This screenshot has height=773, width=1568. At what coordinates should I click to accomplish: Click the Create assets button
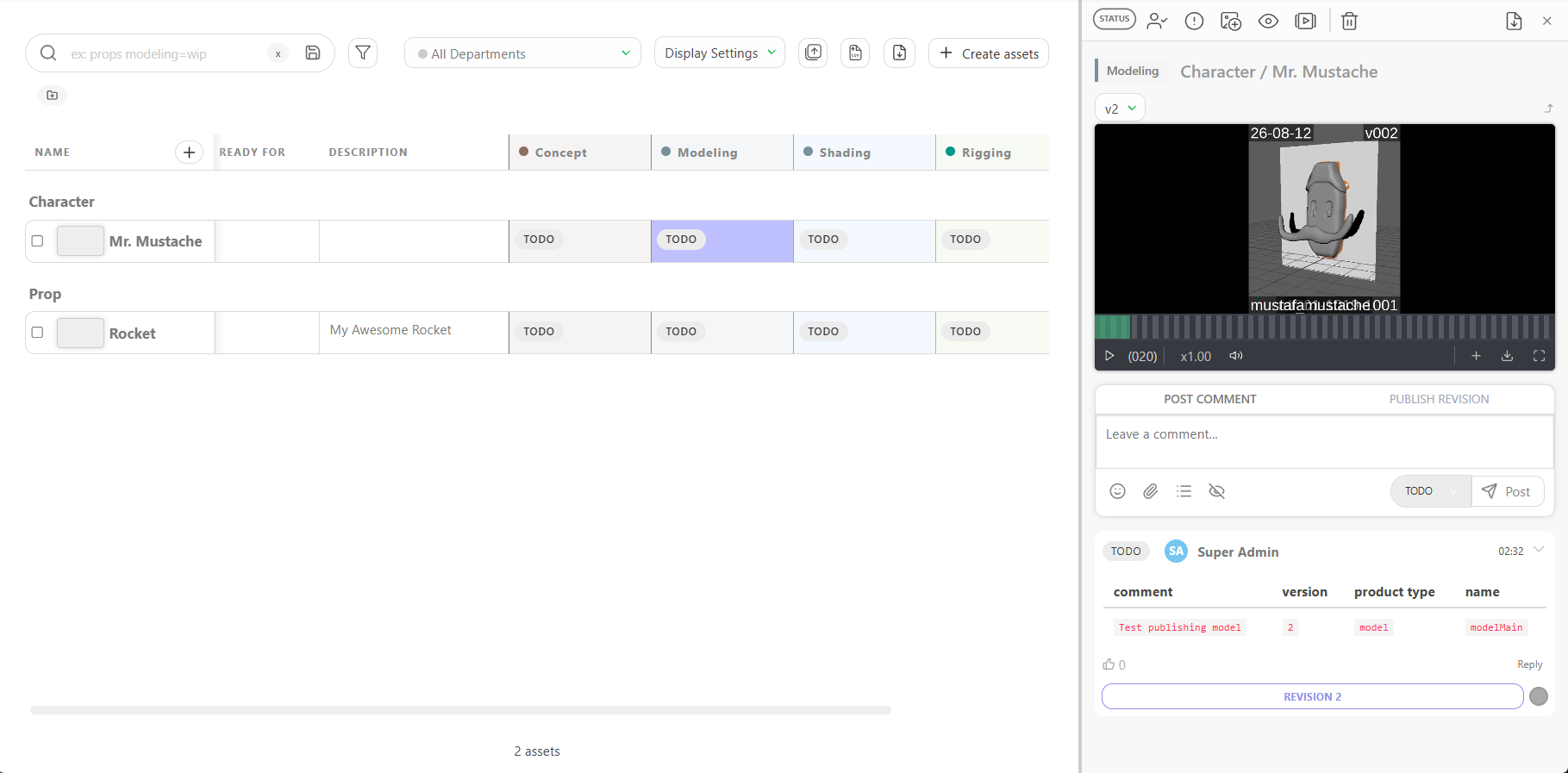coord(989,53)
